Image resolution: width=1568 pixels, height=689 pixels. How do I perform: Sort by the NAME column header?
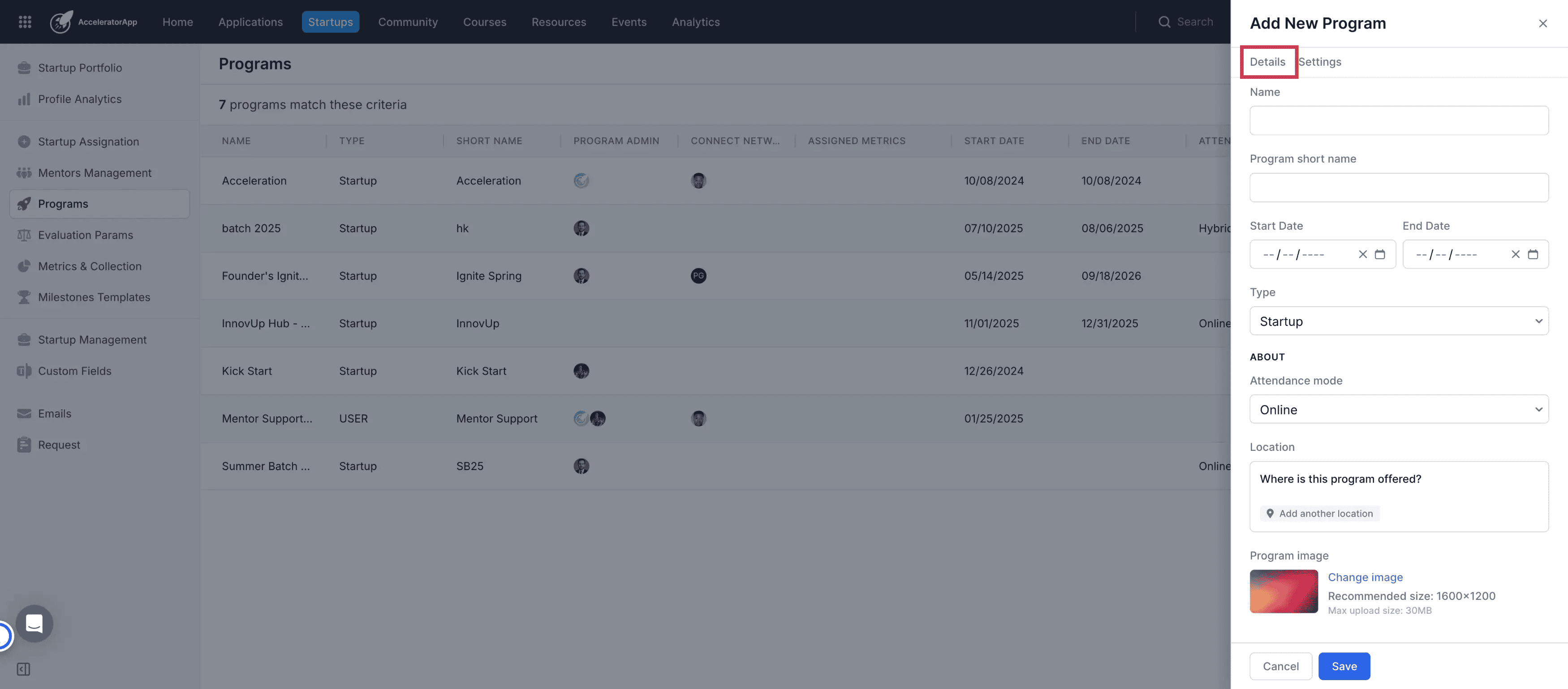point(236,141)
